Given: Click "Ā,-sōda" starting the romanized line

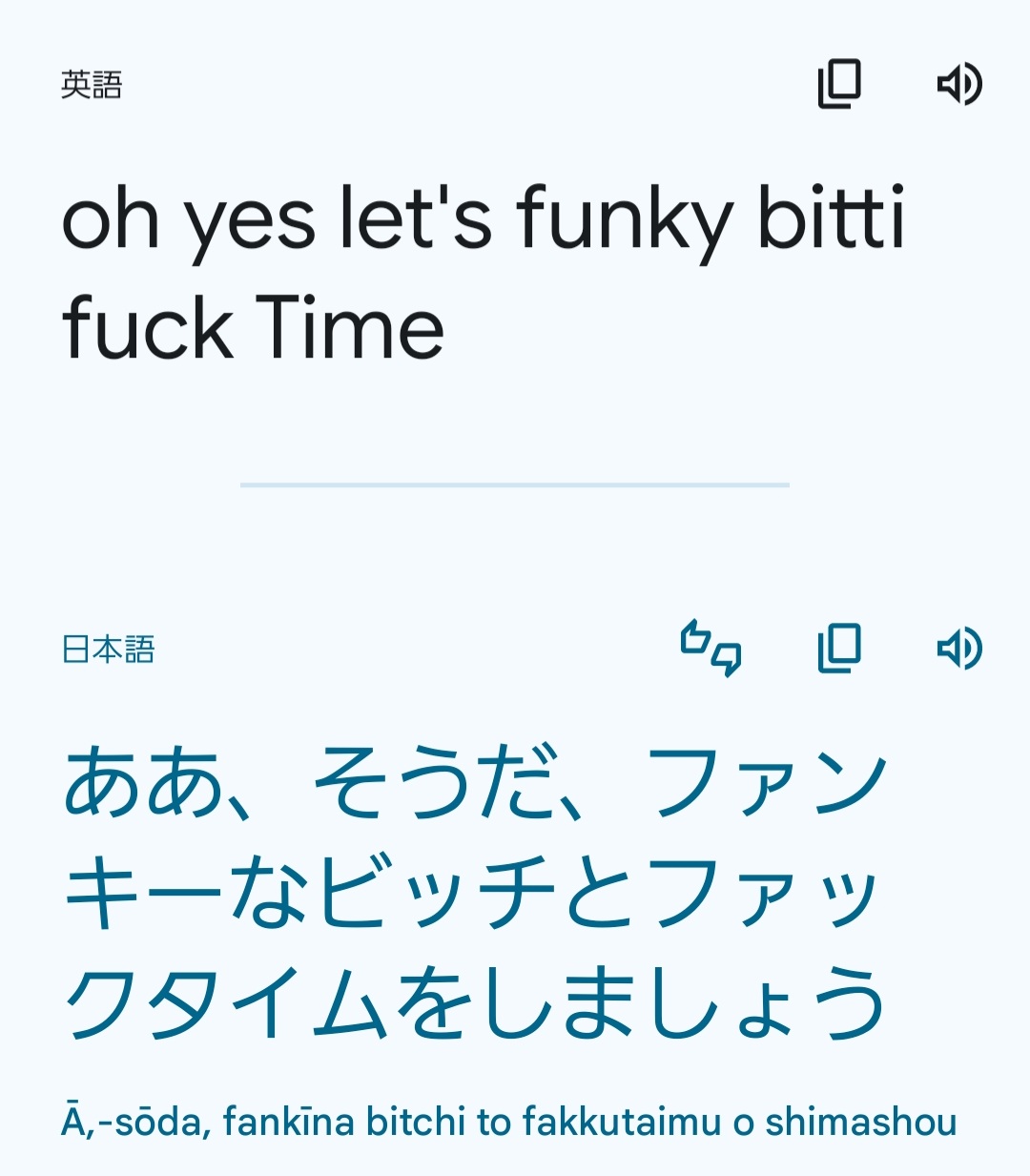Looking at the screenshot, I should pos(135,1123).
